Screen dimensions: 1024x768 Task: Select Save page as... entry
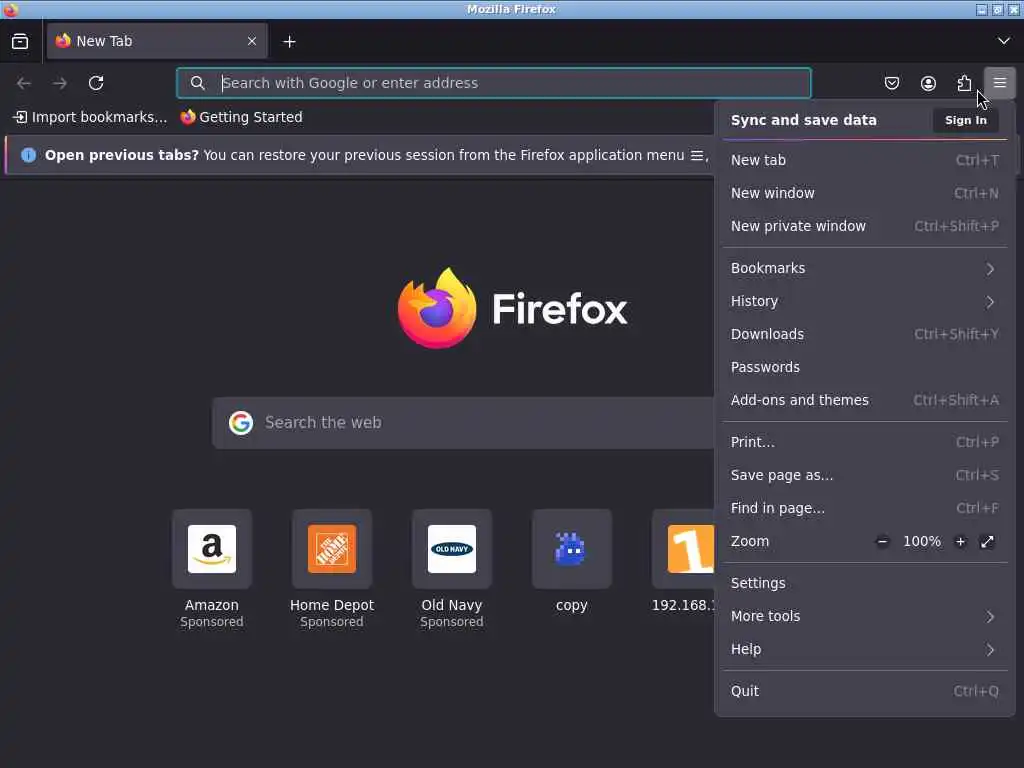pos(865,475)
